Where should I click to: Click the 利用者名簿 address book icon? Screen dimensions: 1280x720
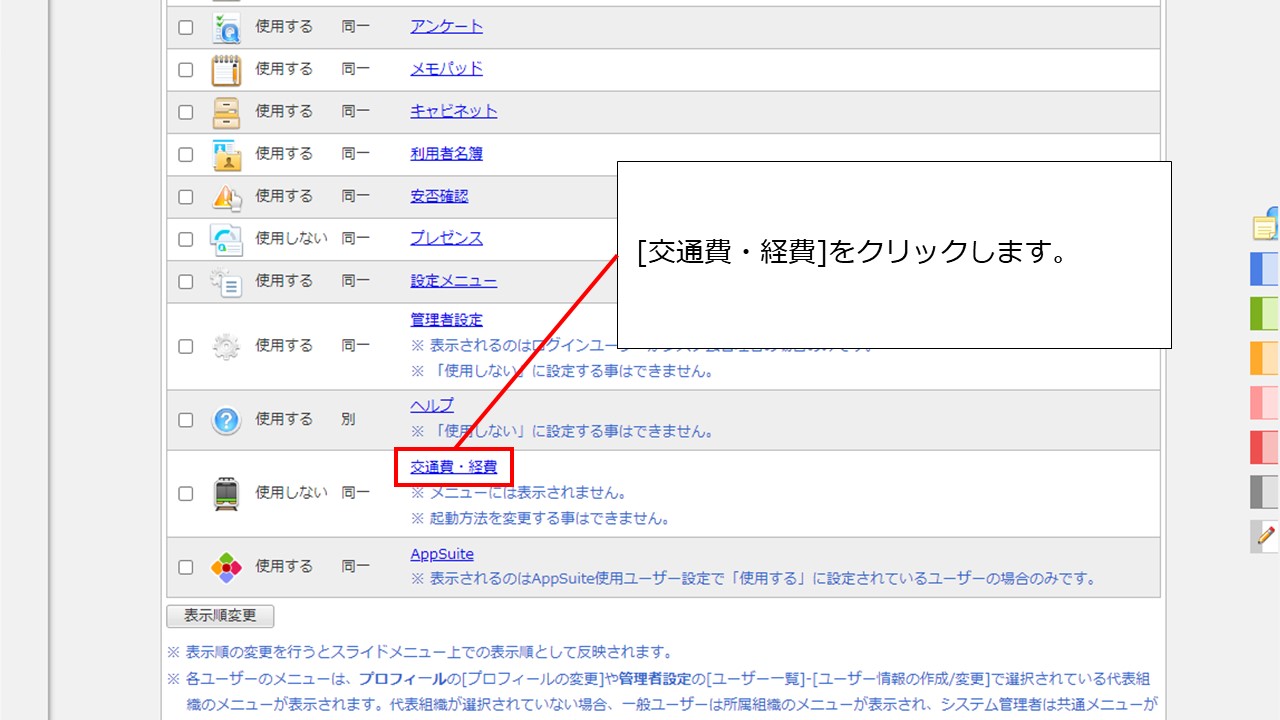(x=226, y=154)
